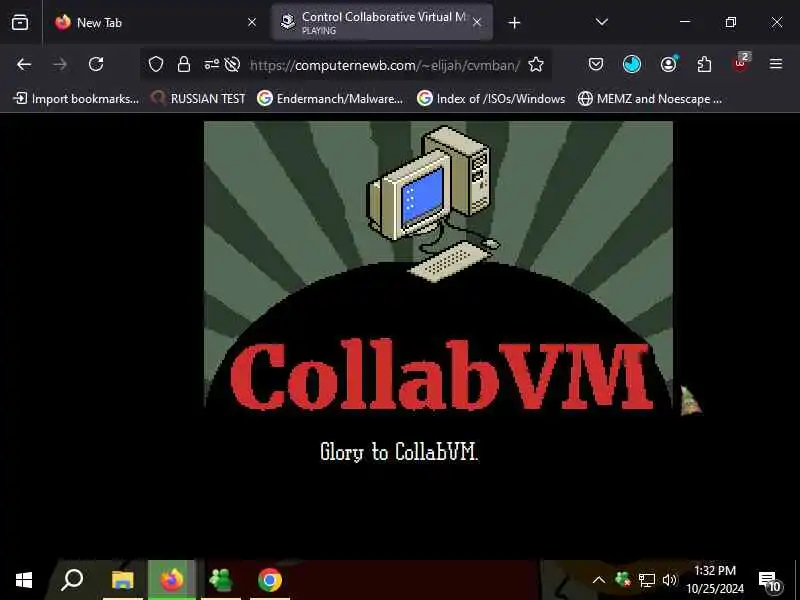This screenshot has width=800, height=600.
Task: Open Firefox View from the tab bar icon
Action: 20,22
